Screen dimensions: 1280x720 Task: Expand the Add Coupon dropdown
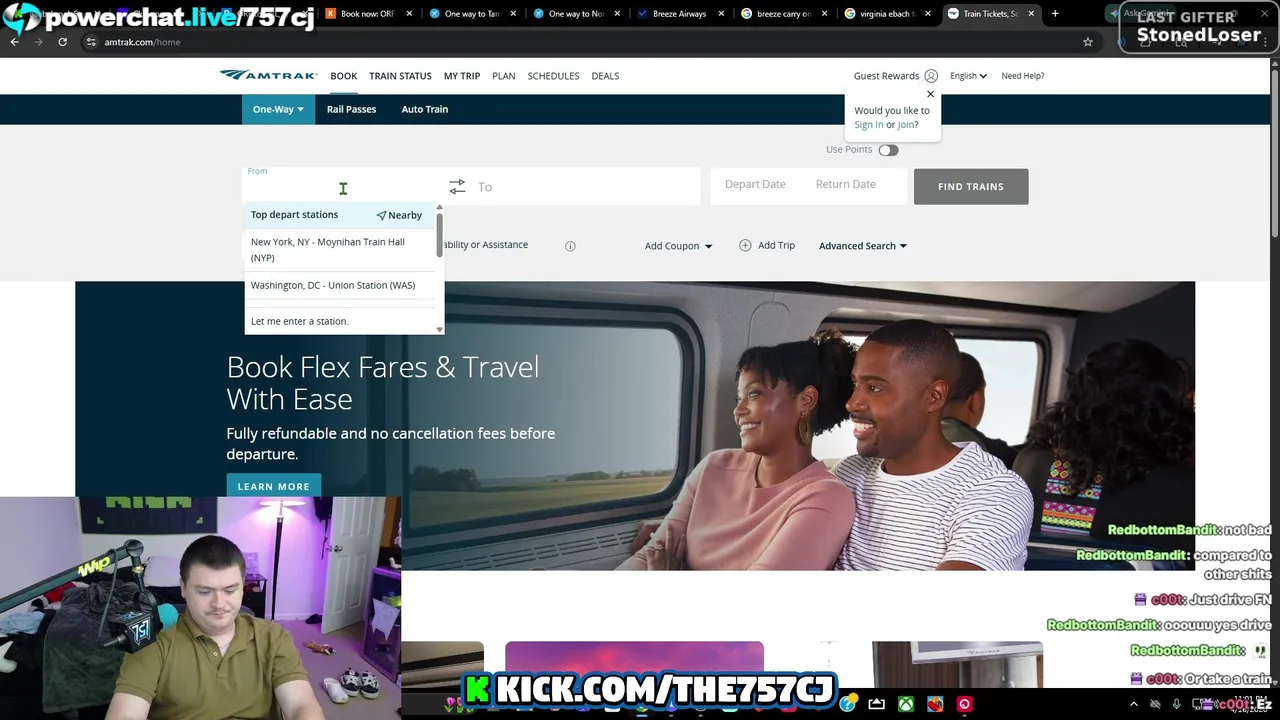(x=678, y=246)
